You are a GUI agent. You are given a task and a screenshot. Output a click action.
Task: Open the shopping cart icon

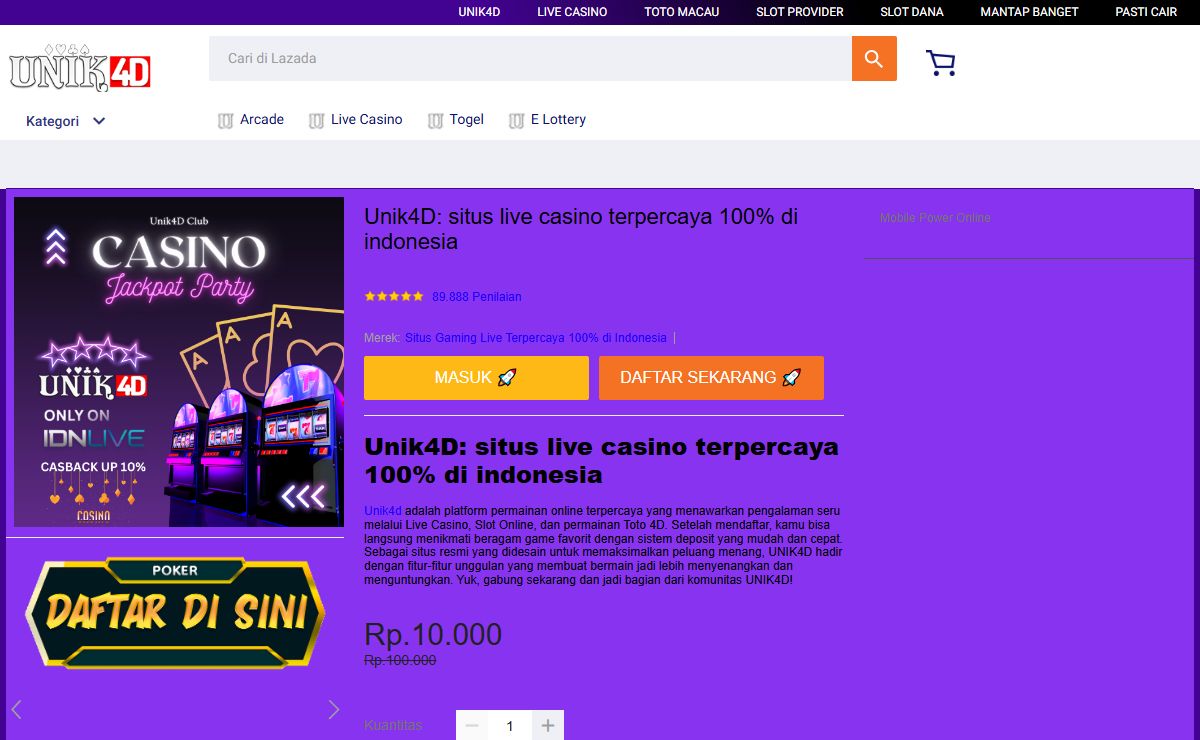(941, 63)
